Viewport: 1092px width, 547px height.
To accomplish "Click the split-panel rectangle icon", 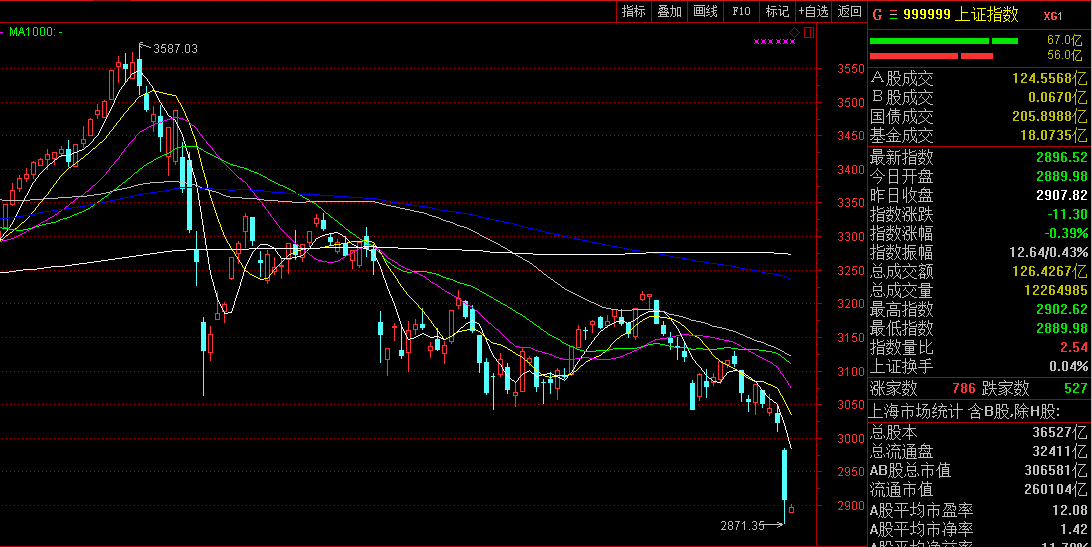I will 809,33.
